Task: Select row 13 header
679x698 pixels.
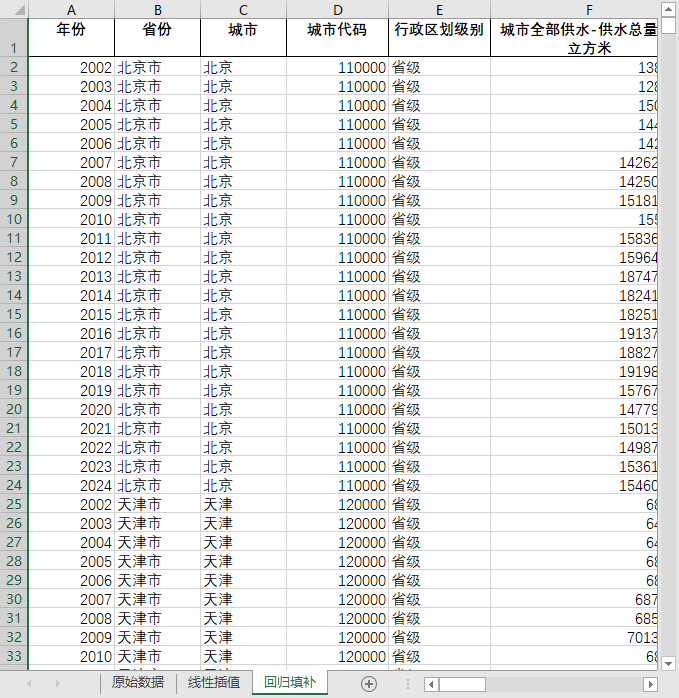Action: pos(14,276)
